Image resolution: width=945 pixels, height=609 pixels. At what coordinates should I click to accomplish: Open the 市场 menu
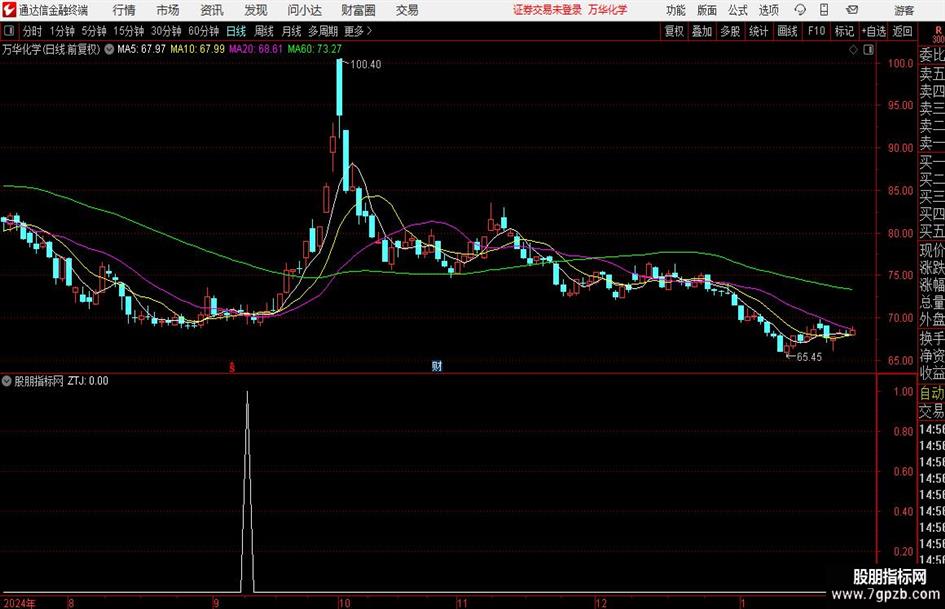(168, 10)
